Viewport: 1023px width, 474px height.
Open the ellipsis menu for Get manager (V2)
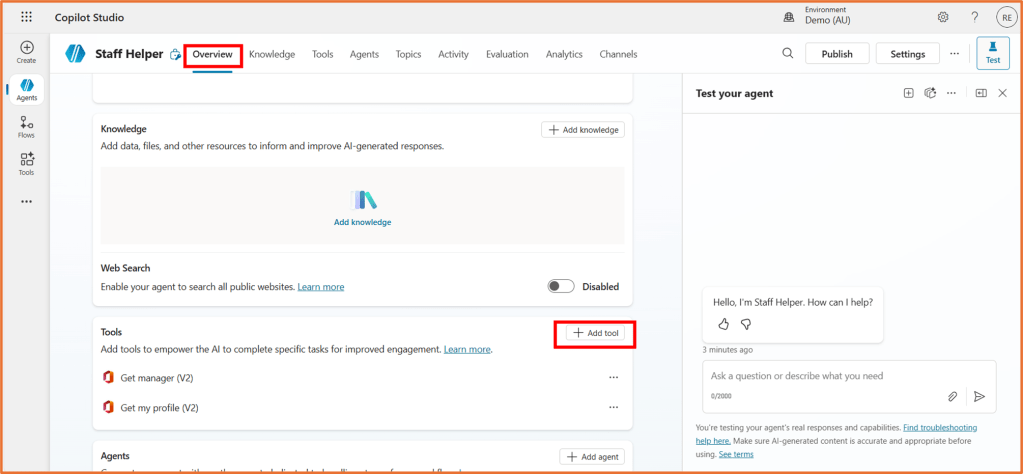click(x=613, y=378)
